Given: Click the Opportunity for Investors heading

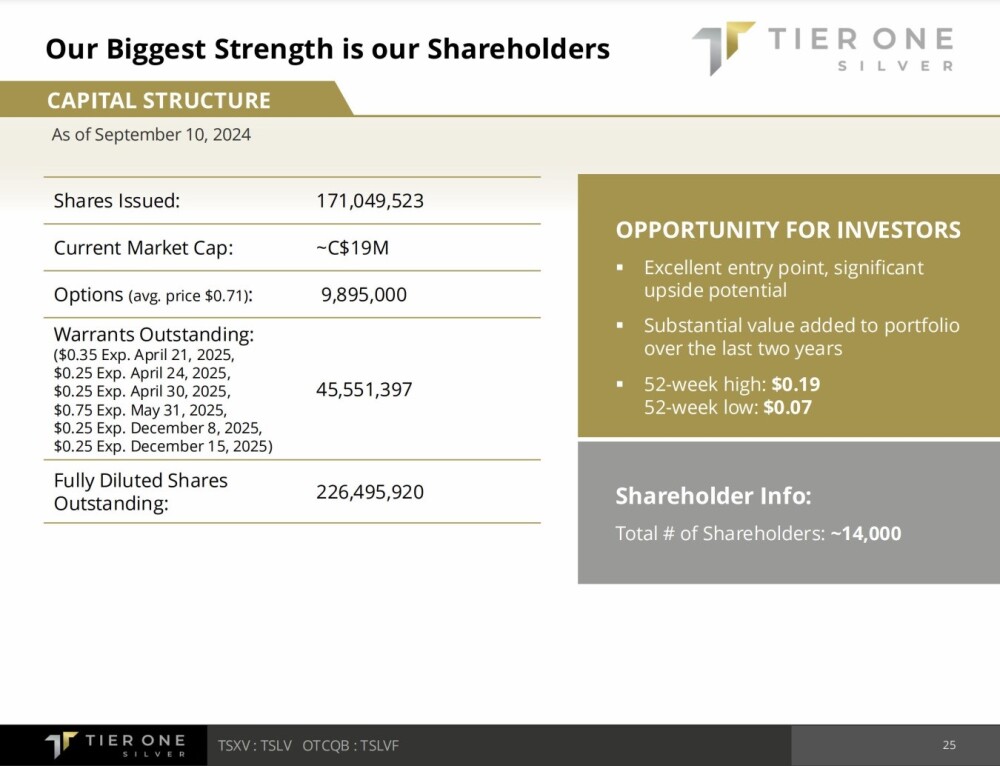Looking at the screenshot, I should point(788,230).
